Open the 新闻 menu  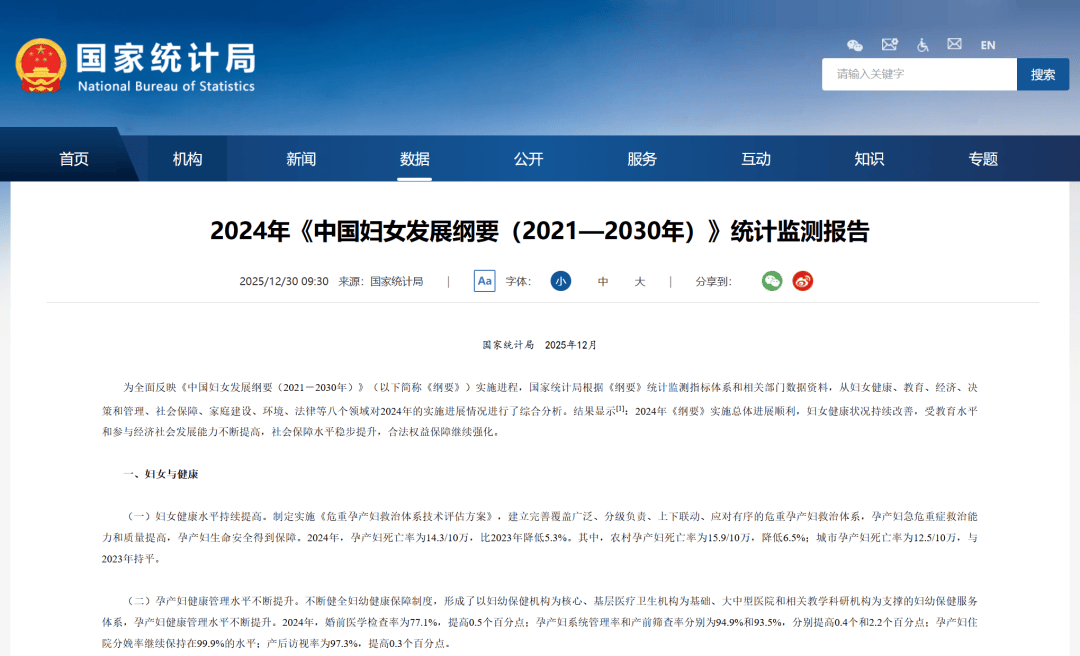tap(300, 157)
